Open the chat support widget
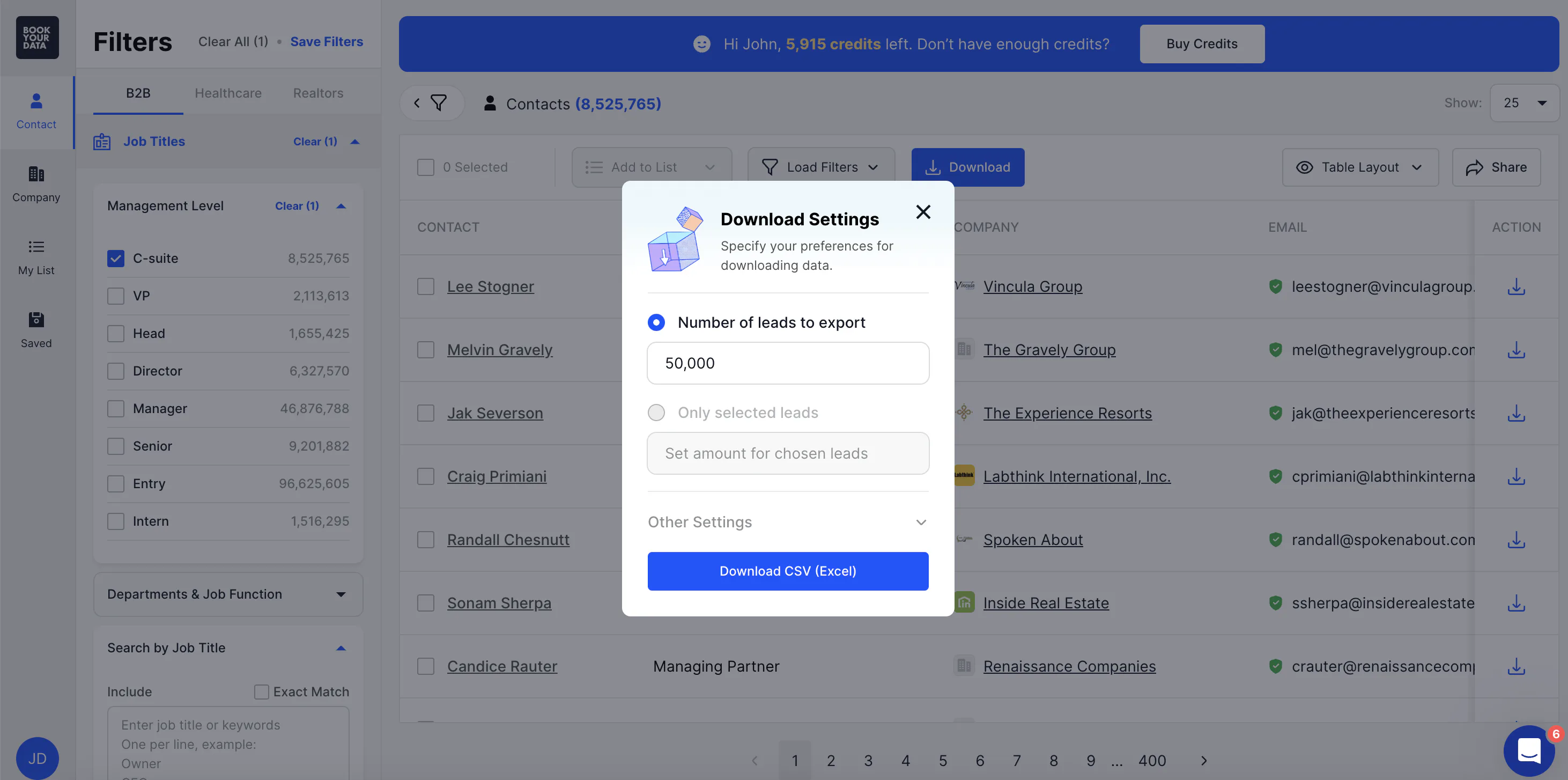The image size is (1568, 780). click(1528, 750)
